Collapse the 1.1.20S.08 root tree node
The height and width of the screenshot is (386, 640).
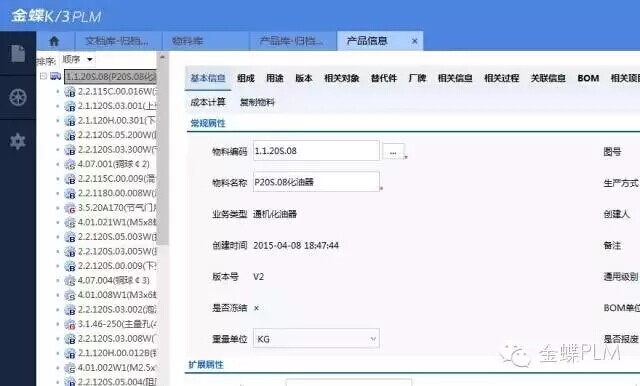[x=43, y=76]
